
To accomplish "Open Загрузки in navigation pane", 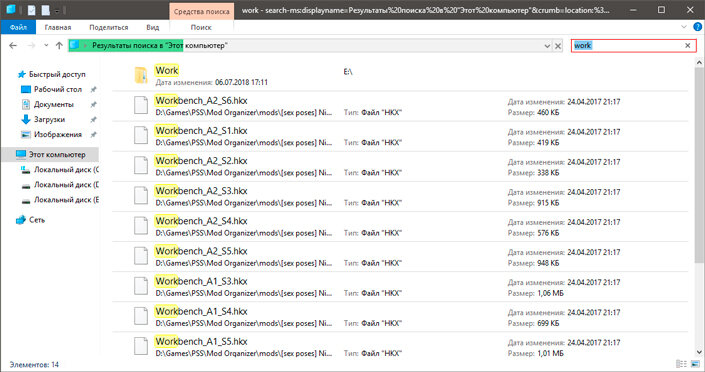I will pyautogui.click(x=49, y=120).
